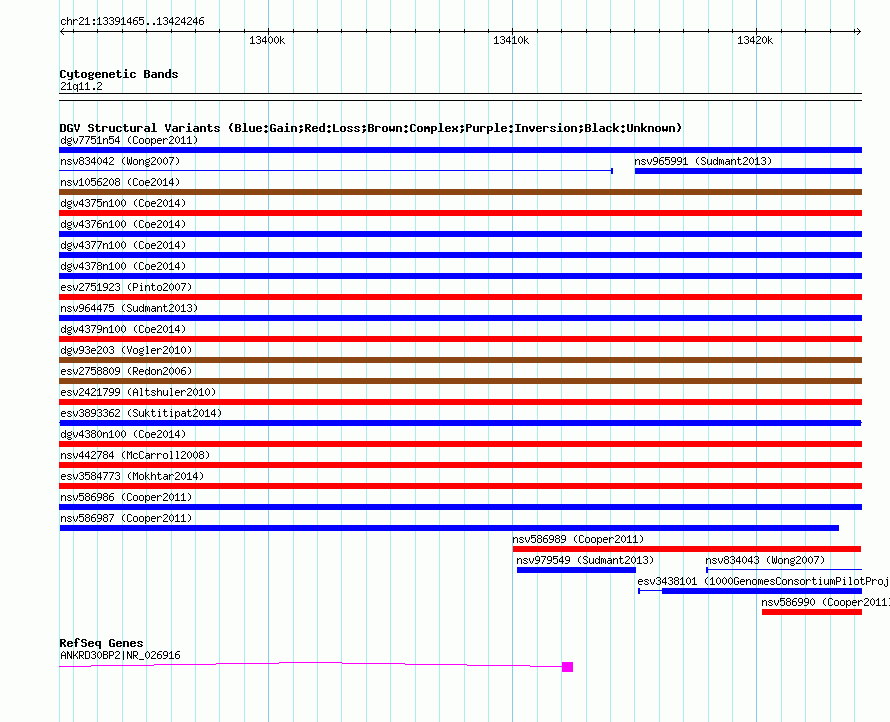Click the chr21:13391465..13424246 coordinate label

[132, 21]
